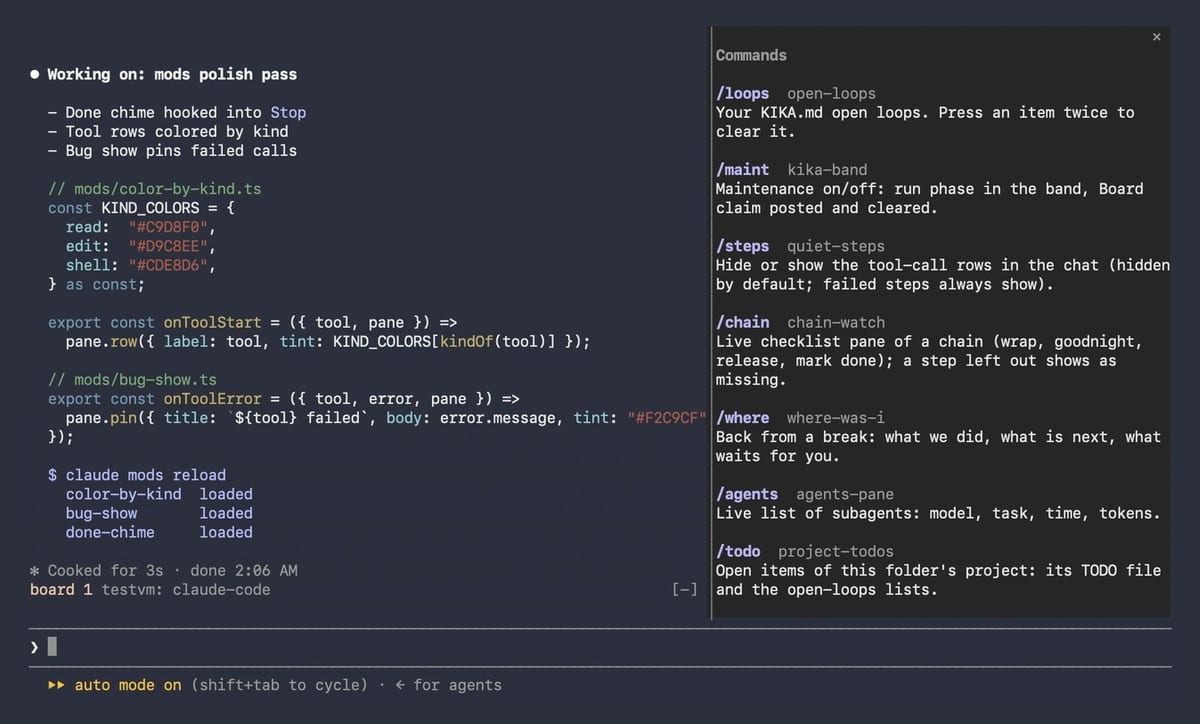Click the "#D9C8EE" edit color value
The width and height of the screenshot is (1200, 724).
pyautogui.click(x=168, y=246)
